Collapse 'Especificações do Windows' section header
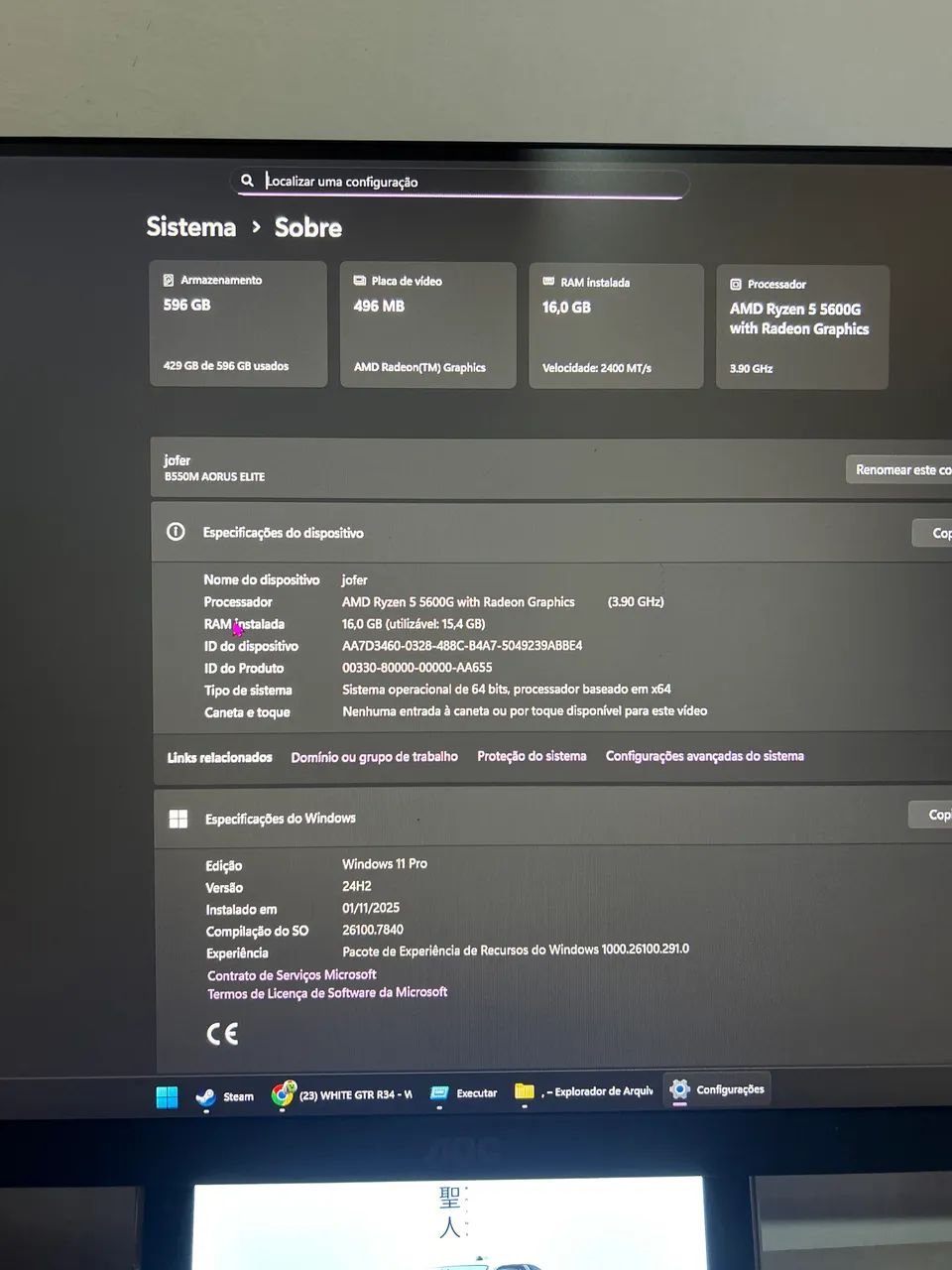Image resolution: width=952 pixels, height=1270 pixels. pyautogui.click(x=553, y=818)
